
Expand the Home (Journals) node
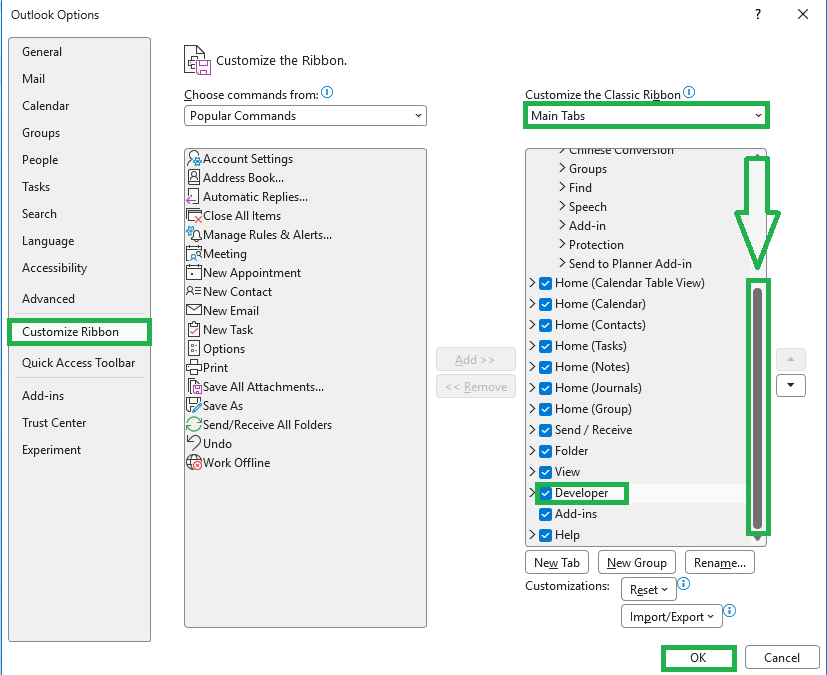click(532, 388)
